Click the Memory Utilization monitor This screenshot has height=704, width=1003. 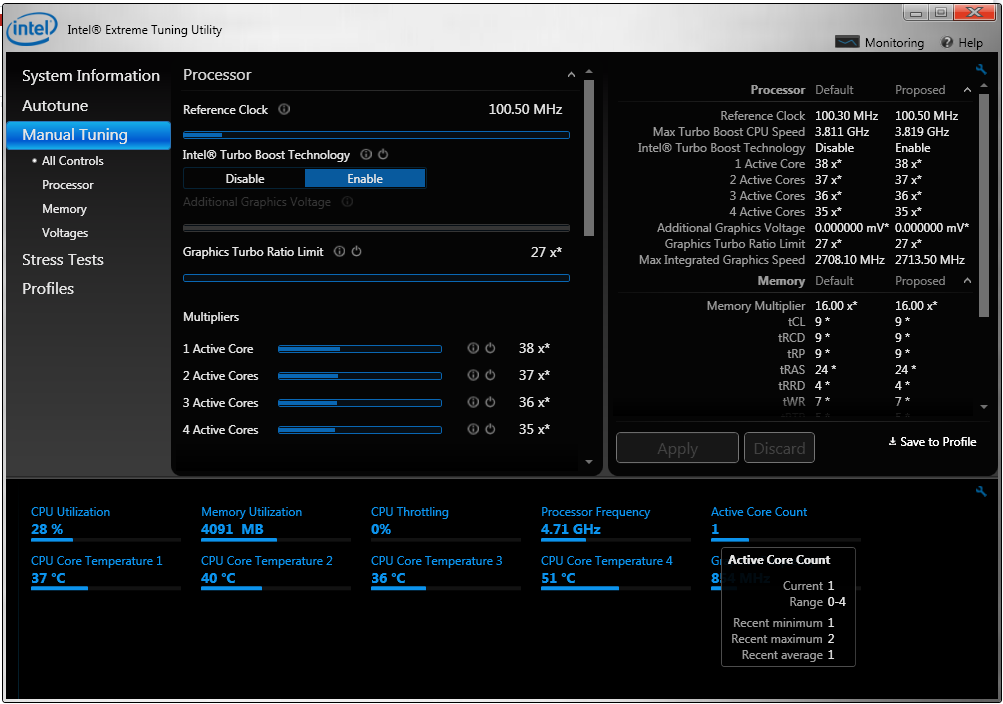(276, 523)
